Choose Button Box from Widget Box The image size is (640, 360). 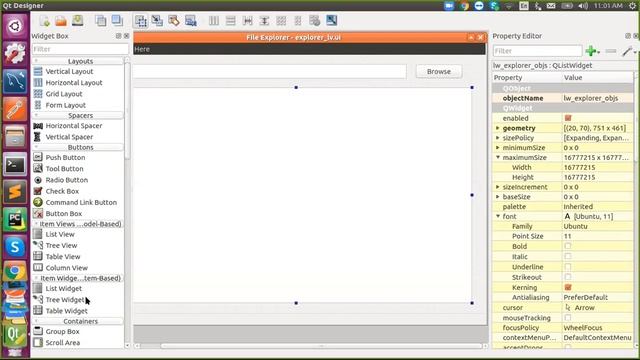tap(64, 213)
